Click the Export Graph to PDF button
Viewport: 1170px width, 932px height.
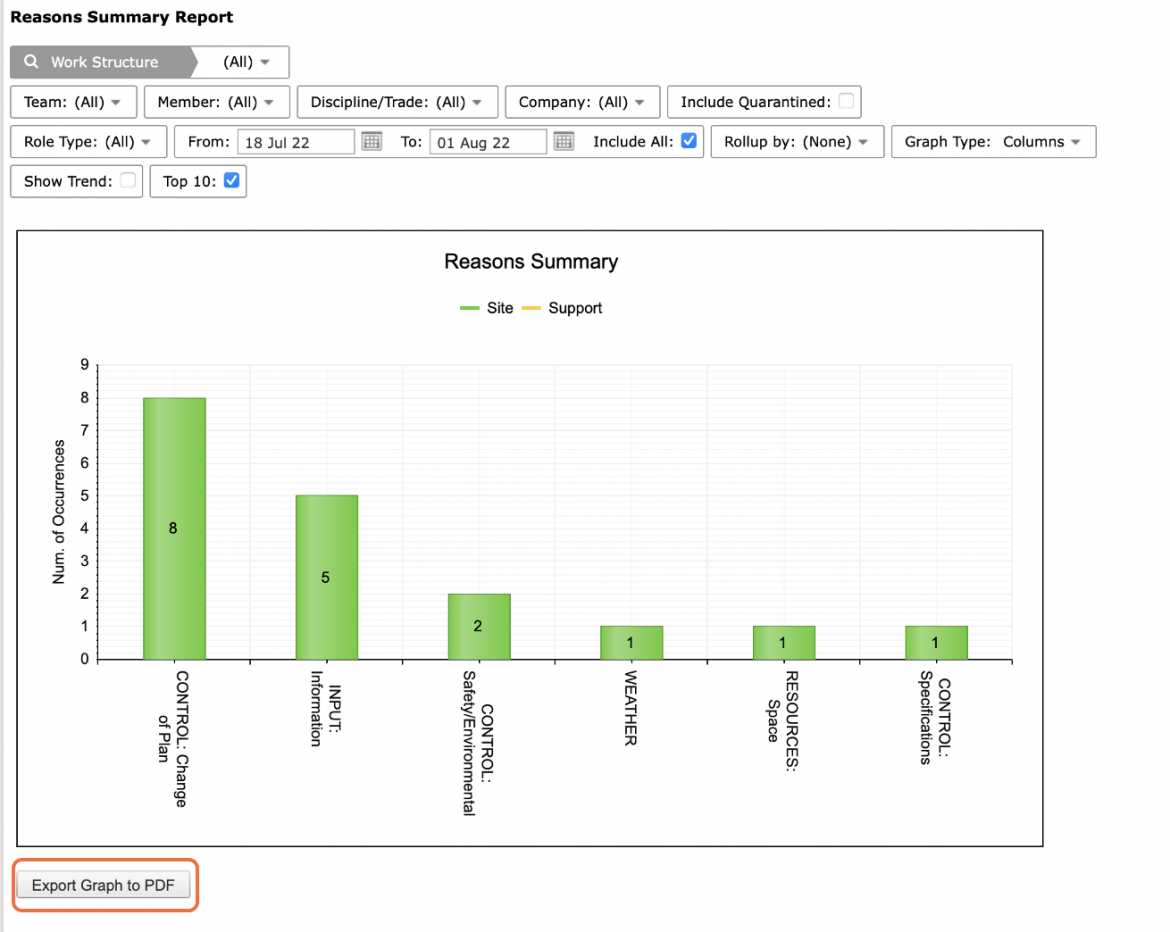pos(104,885)
